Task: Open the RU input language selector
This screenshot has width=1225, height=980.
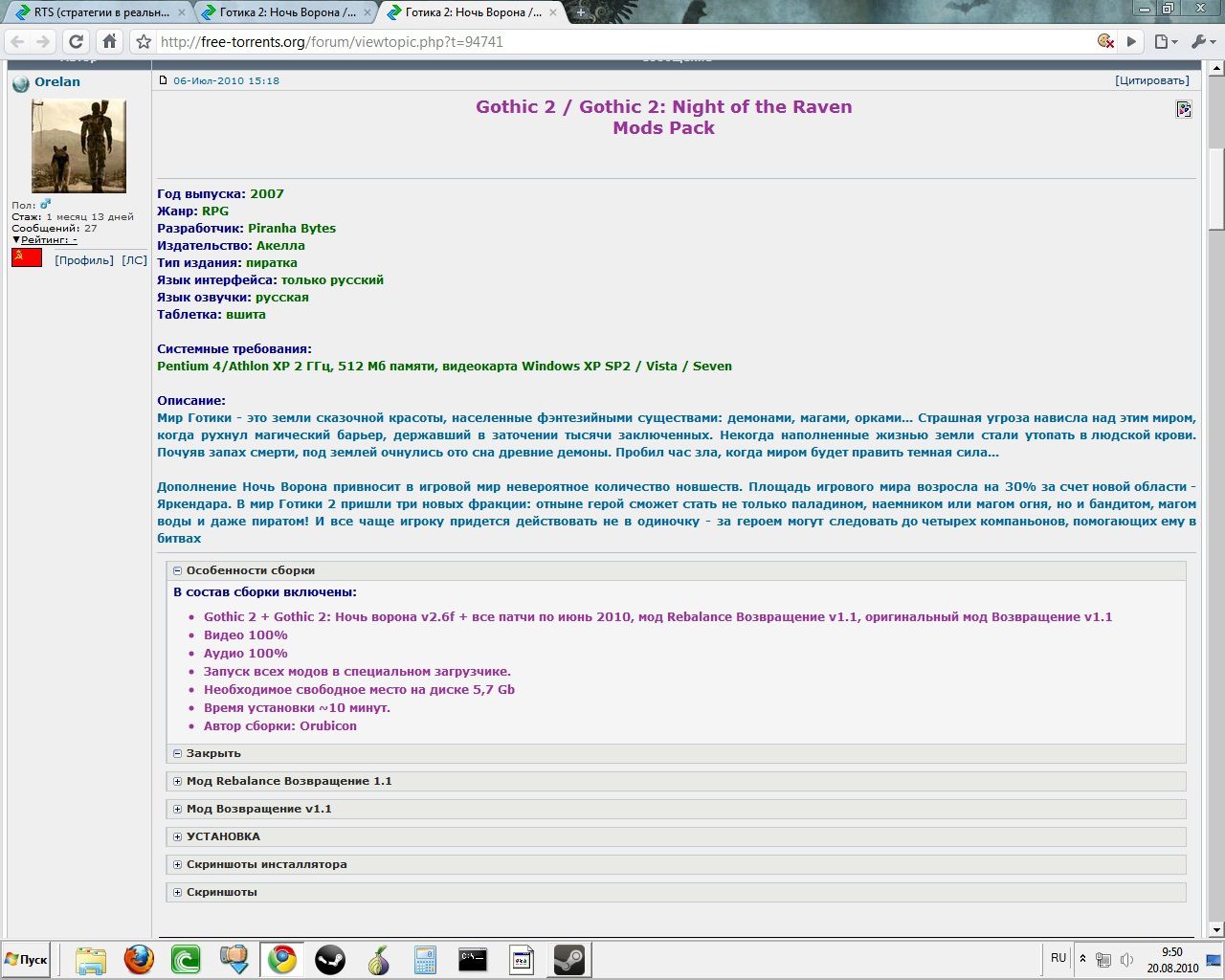Action: pos(1058,958)
